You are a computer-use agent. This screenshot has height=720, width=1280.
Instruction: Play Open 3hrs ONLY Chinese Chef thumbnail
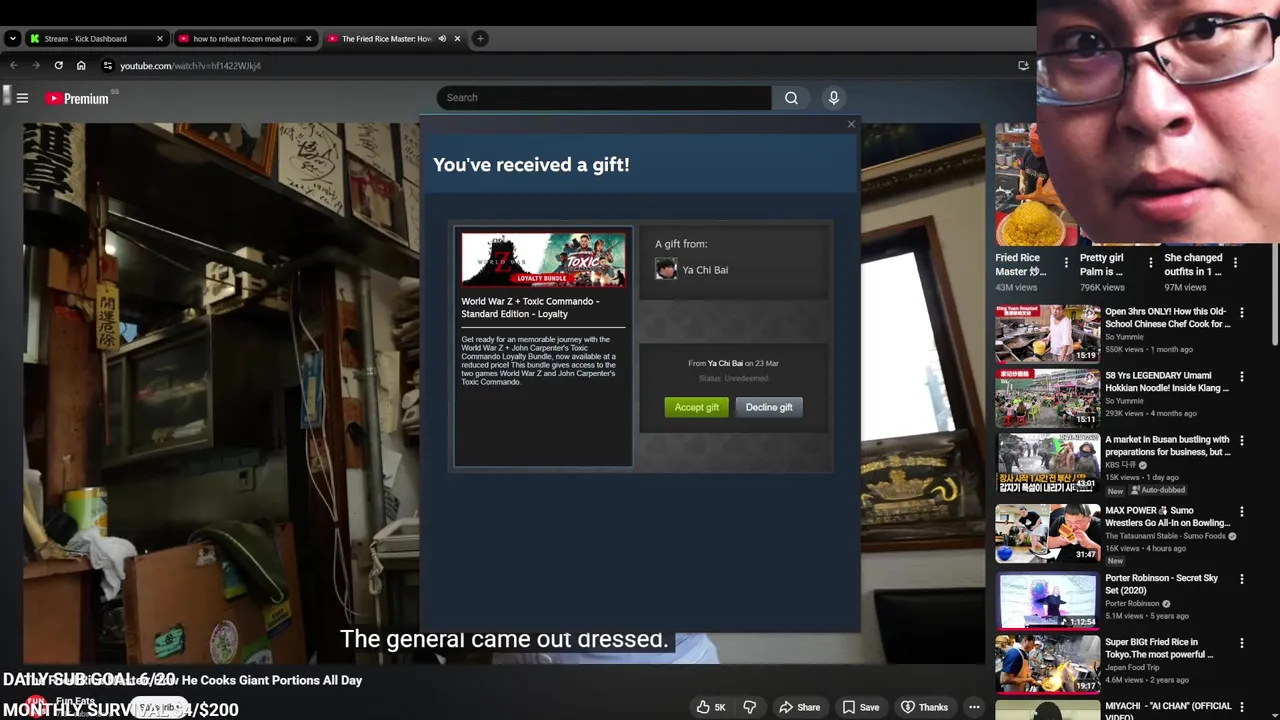1047,333
